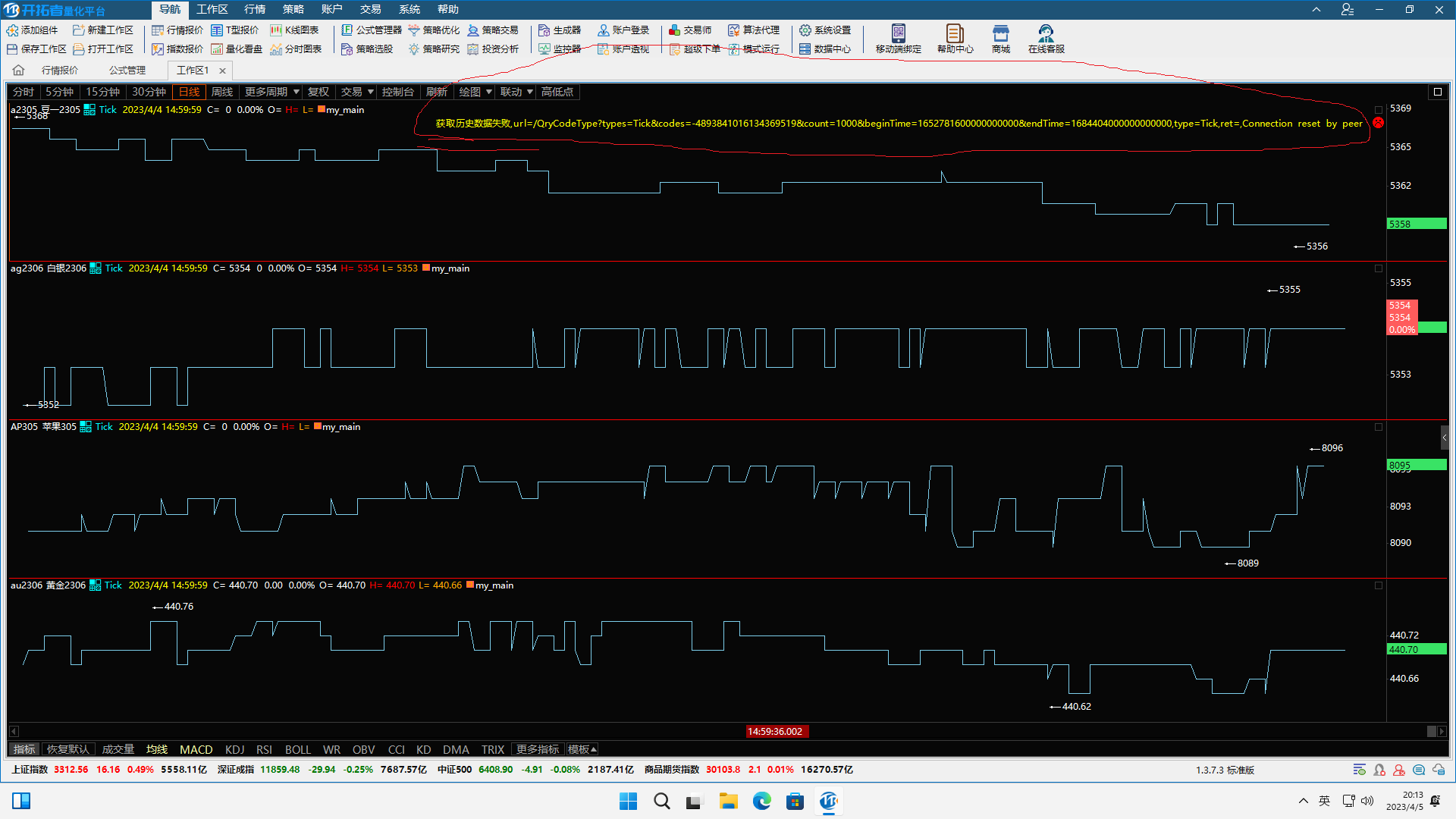Open the 帮助中心 help center

click(955, 39)
